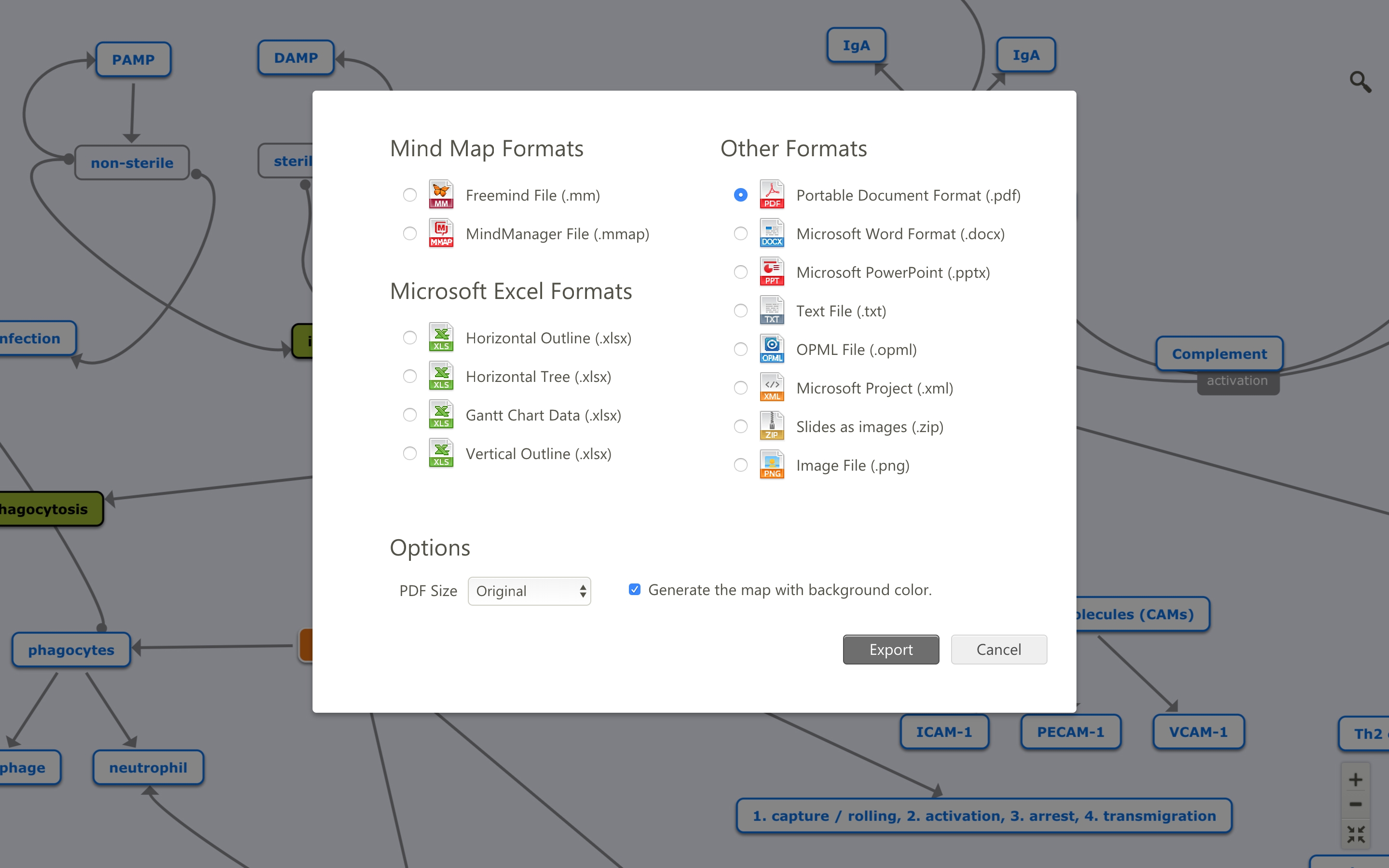The width and height of the screenshot is (1389, 868).
Task: Click the PNG image file icon
Action: 771,464
